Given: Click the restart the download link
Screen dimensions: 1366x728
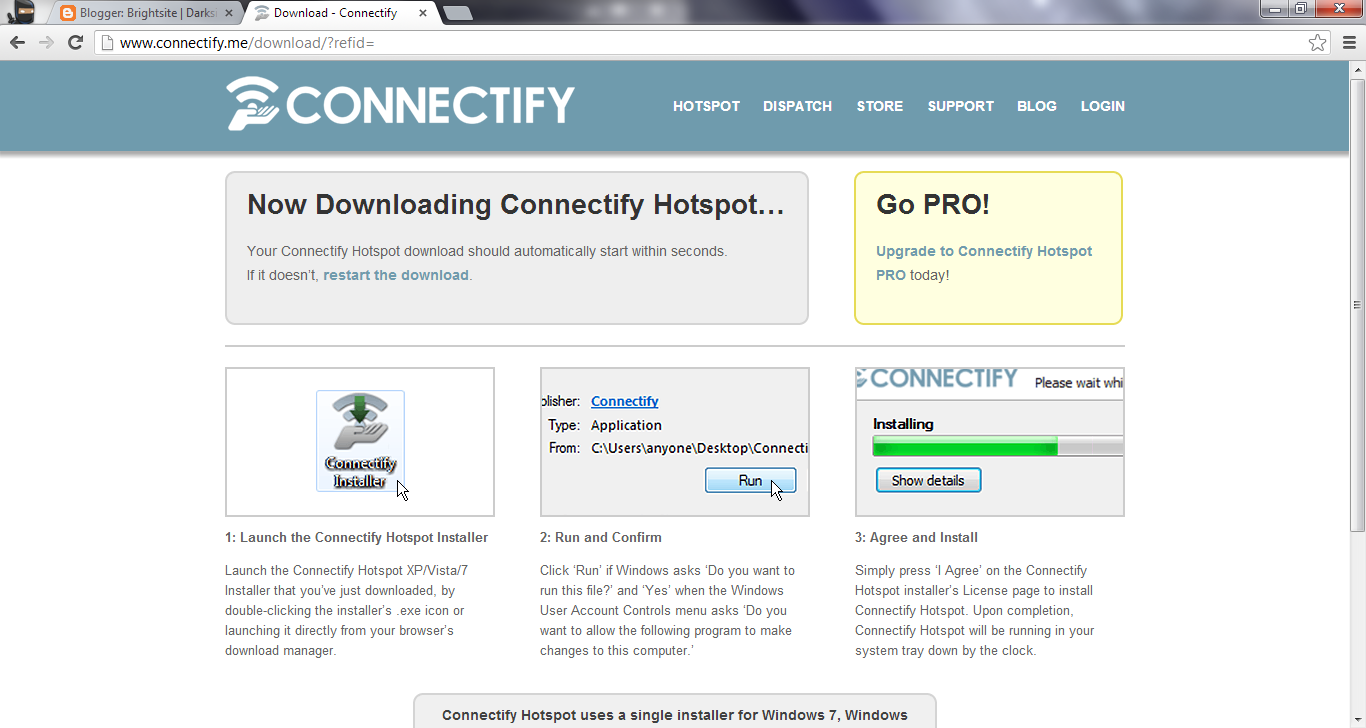Looking at the screenshot, I should (x=396, y=274).
